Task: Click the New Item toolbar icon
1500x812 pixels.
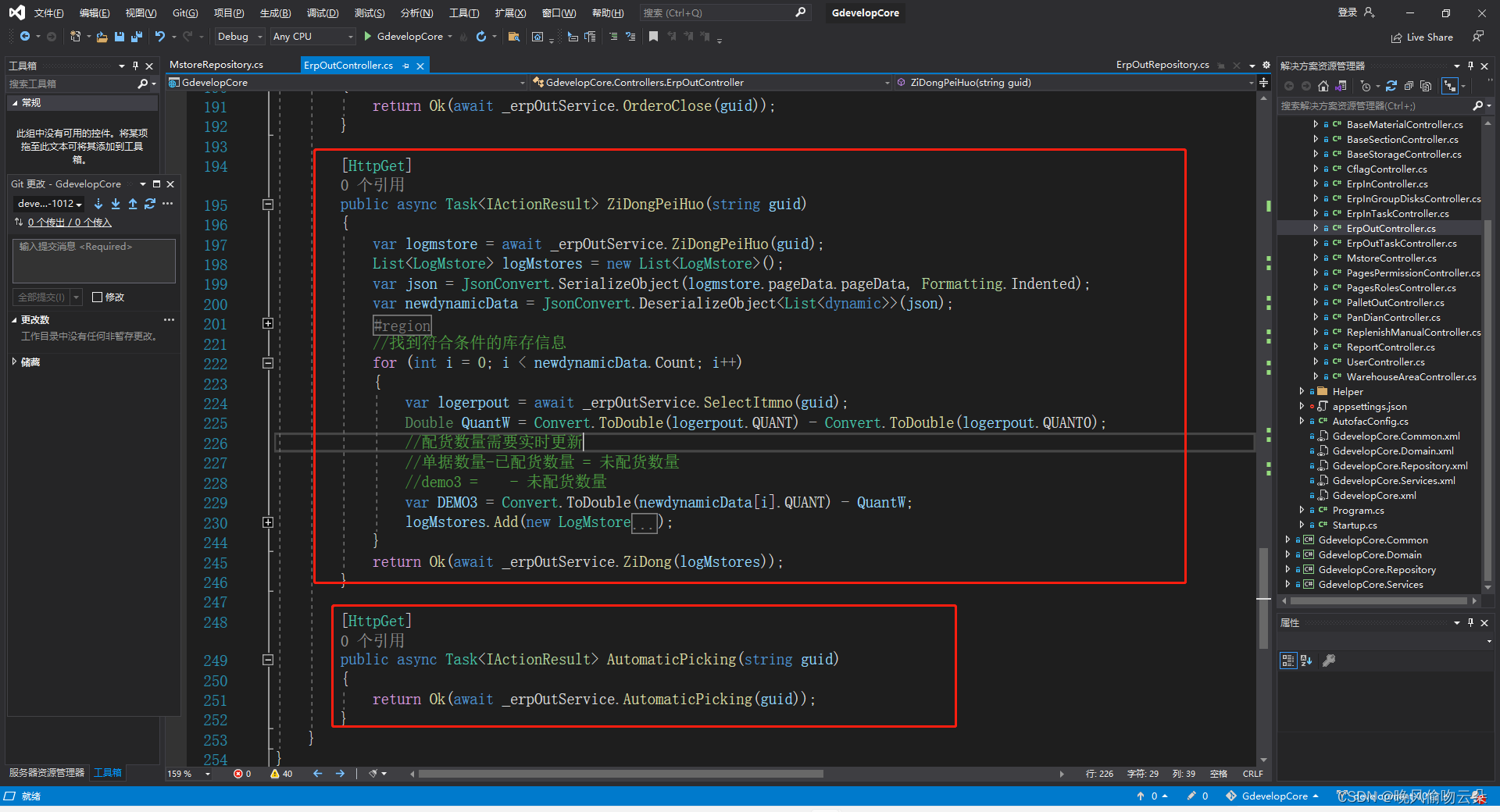Action: 75,37
